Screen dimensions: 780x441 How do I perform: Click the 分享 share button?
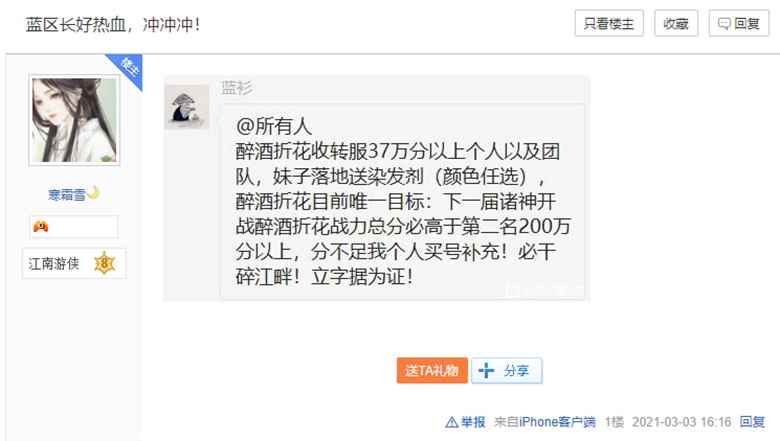point(506,370)
